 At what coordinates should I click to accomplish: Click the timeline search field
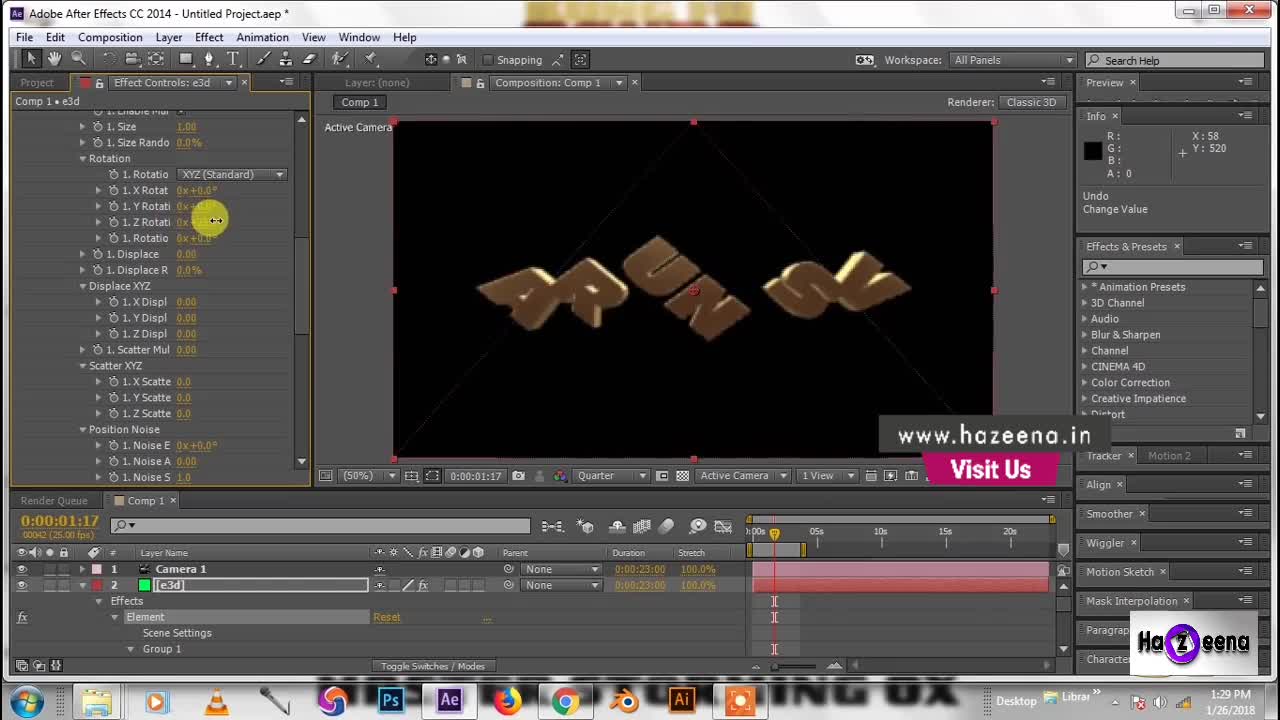click(321, 526)
